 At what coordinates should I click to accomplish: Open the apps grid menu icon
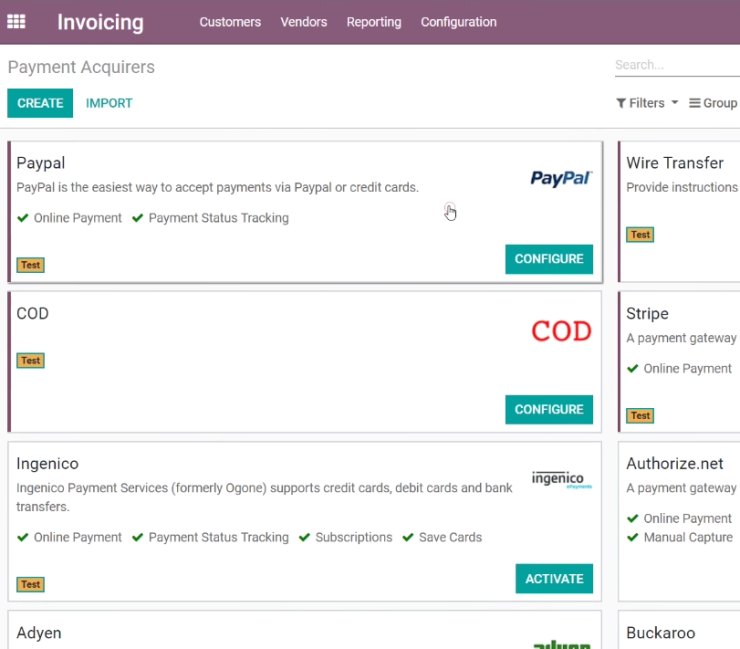tap(16, 22)
